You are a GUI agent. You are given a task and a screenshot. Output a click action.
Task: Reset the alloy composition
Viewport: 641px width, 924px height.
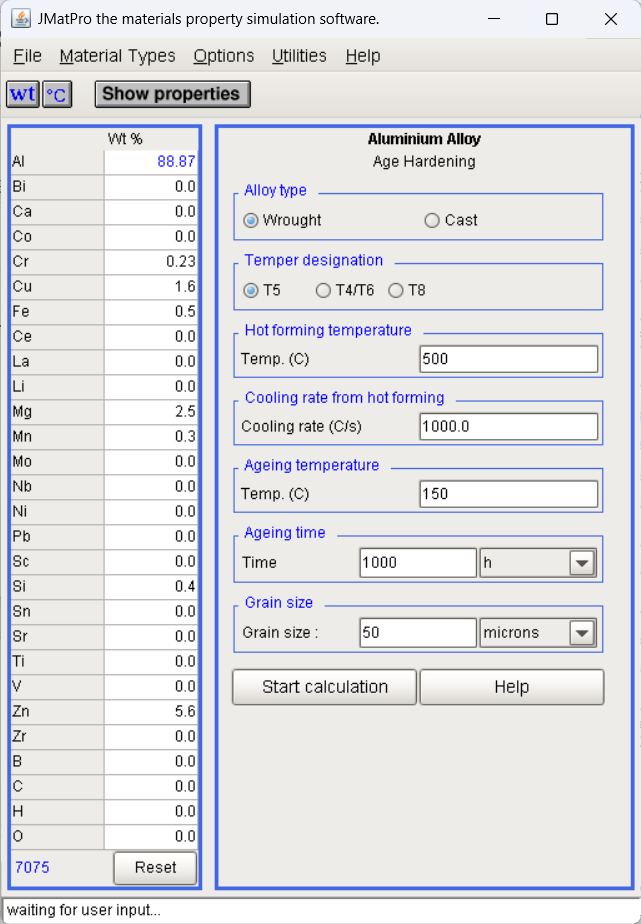pyautogui.click(x=156, y=867)
